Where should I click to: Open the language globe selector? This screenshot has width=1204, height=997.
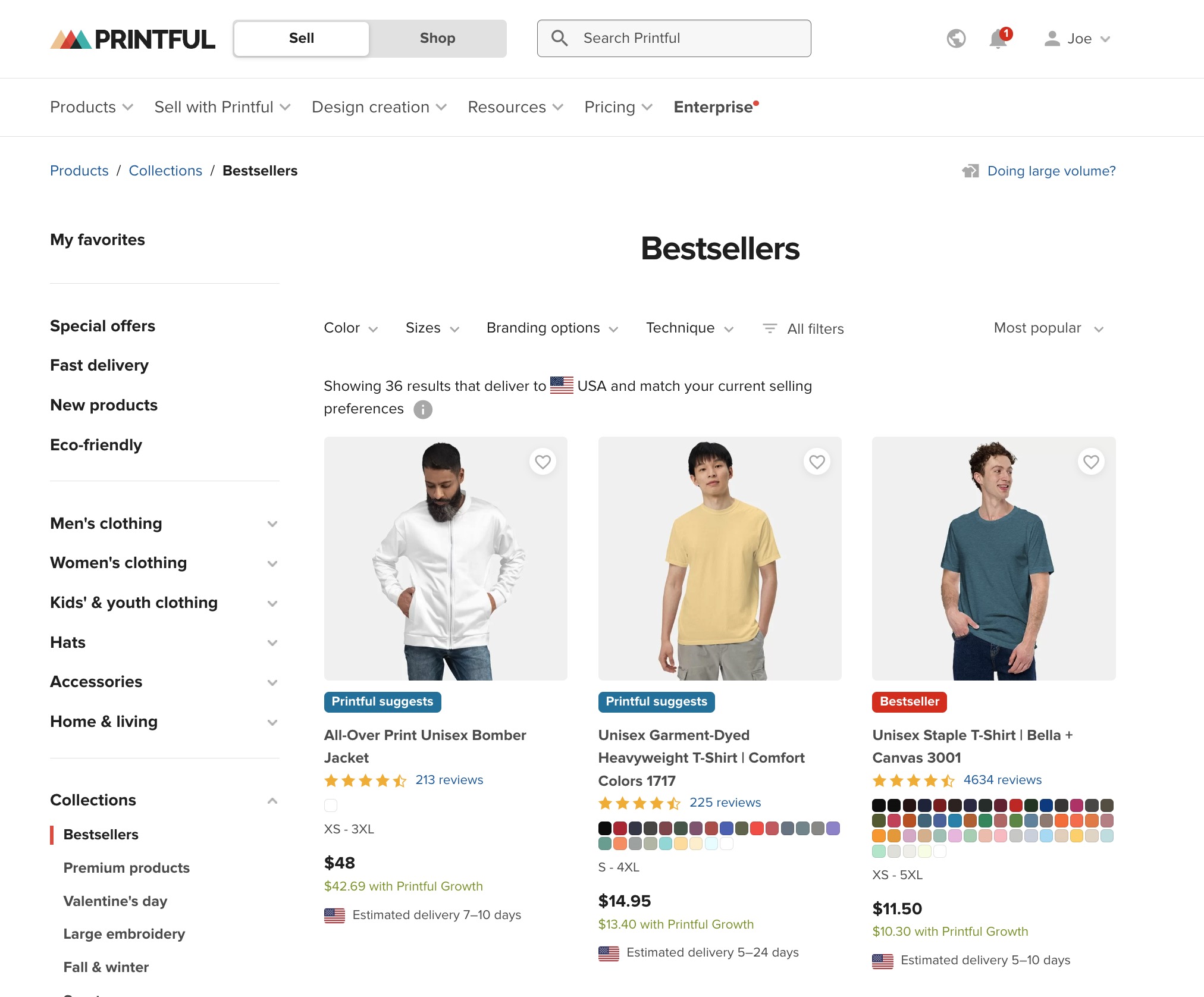click(955, 38)
